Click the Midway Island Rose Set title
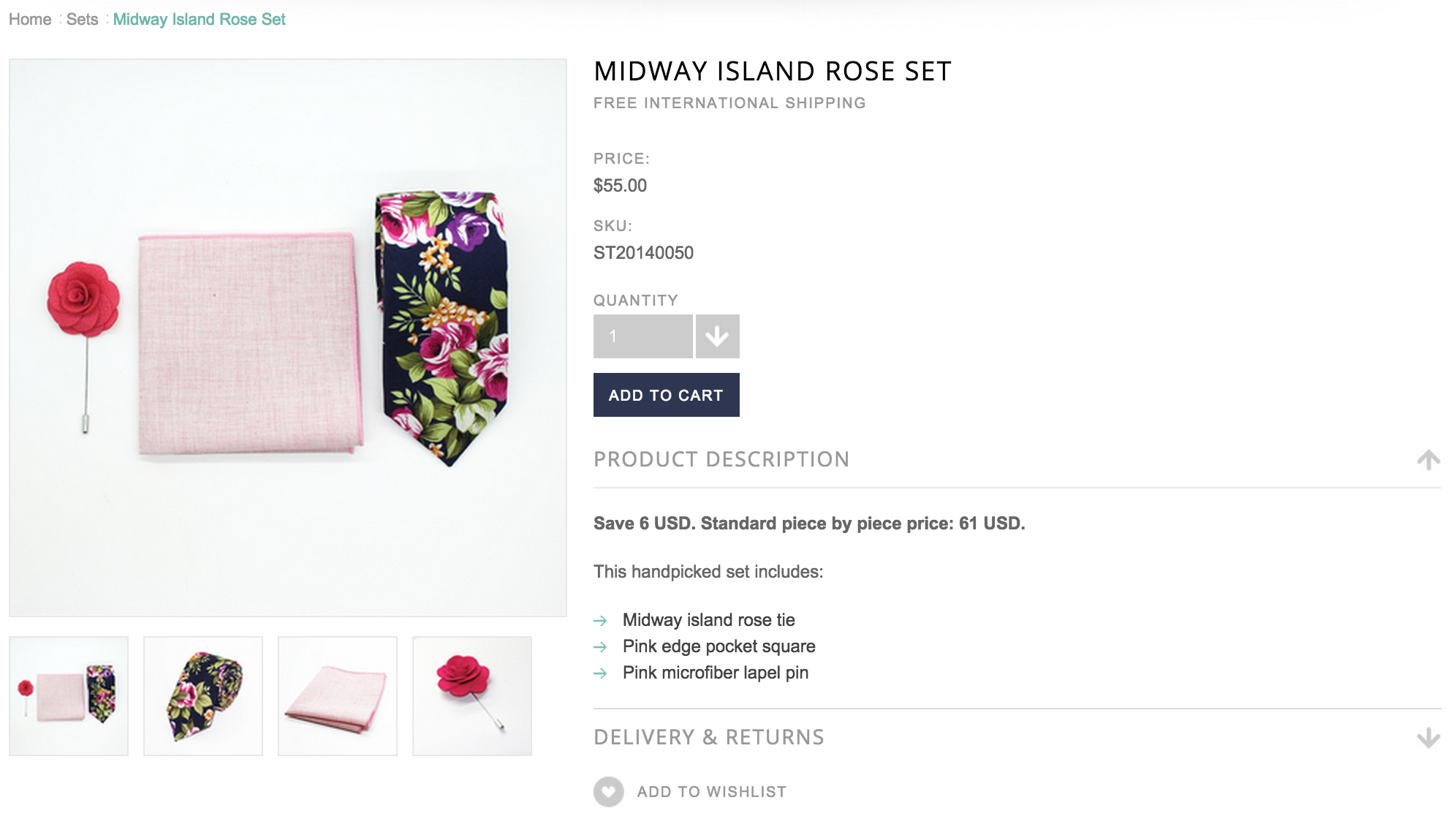 [772, 72]
